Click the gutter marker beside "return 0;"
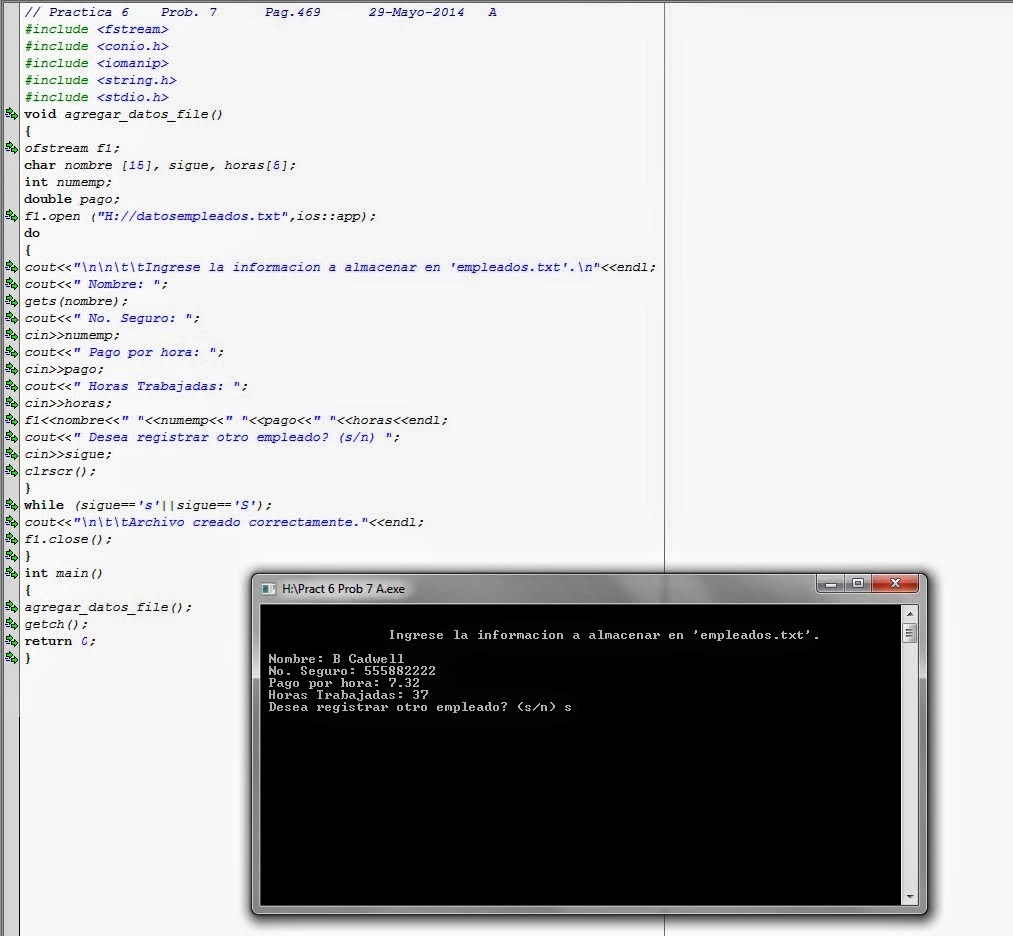This screenshot has height=936, width=1013. pos(10,641)
